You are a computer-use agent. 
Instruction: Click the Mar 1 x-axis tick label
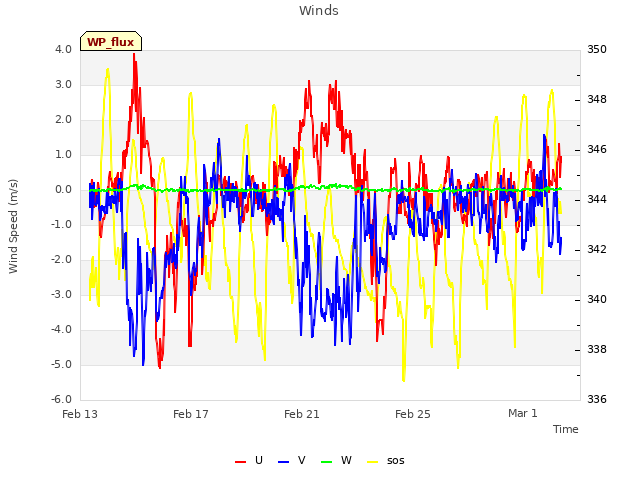[x=523, y=413]
